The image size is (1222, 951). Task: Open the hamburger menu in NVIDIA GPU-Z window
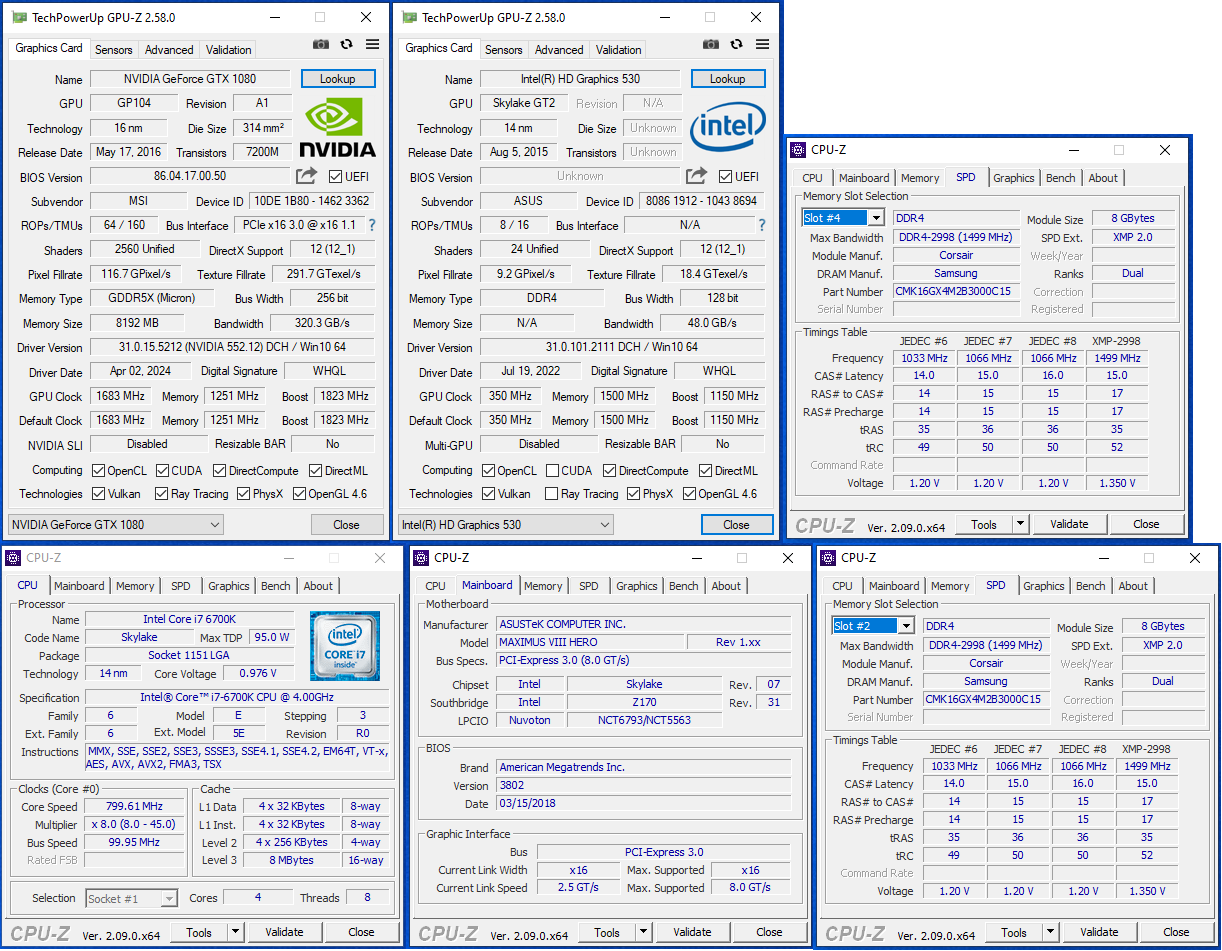coord(372,44)
